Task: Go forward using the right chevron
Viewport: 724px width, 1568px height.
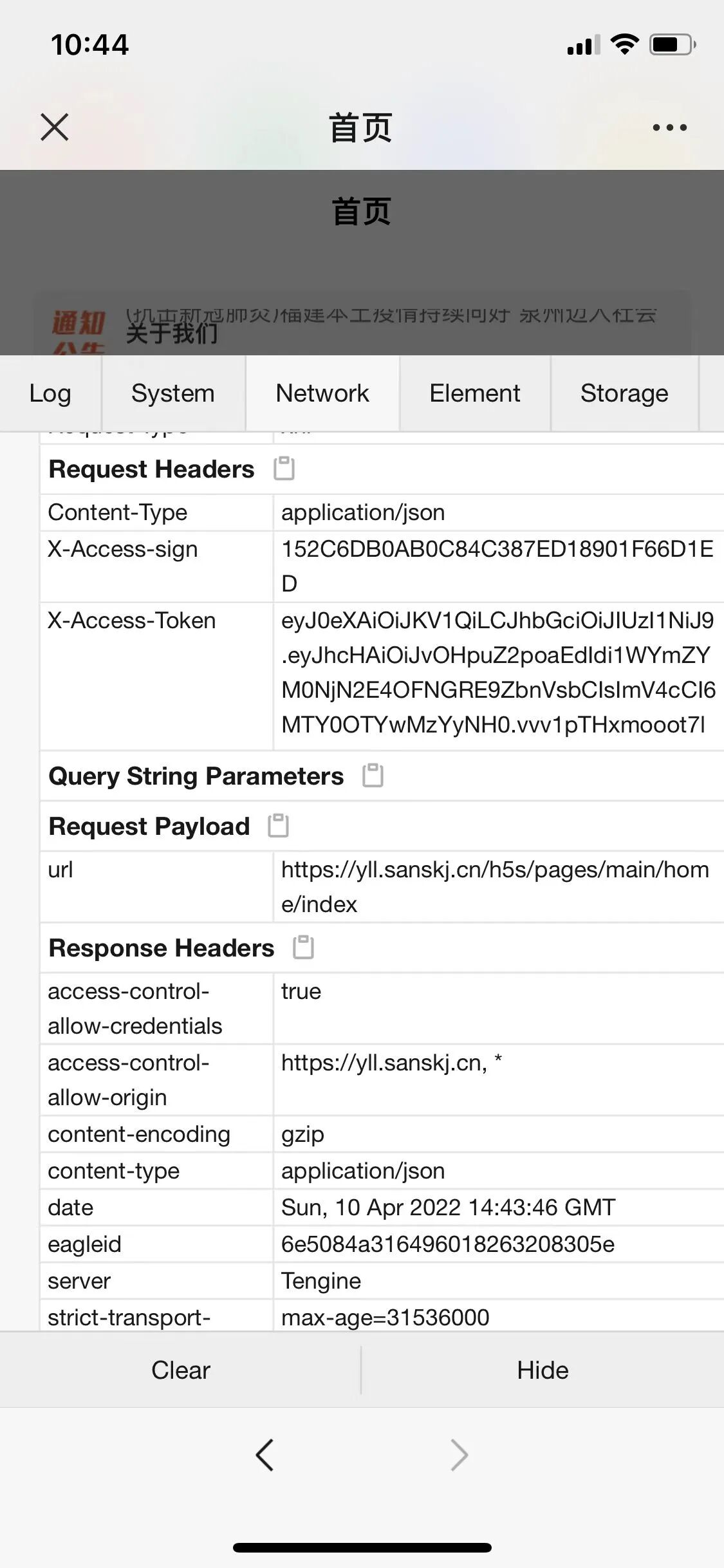Action: coord(459,1455)
